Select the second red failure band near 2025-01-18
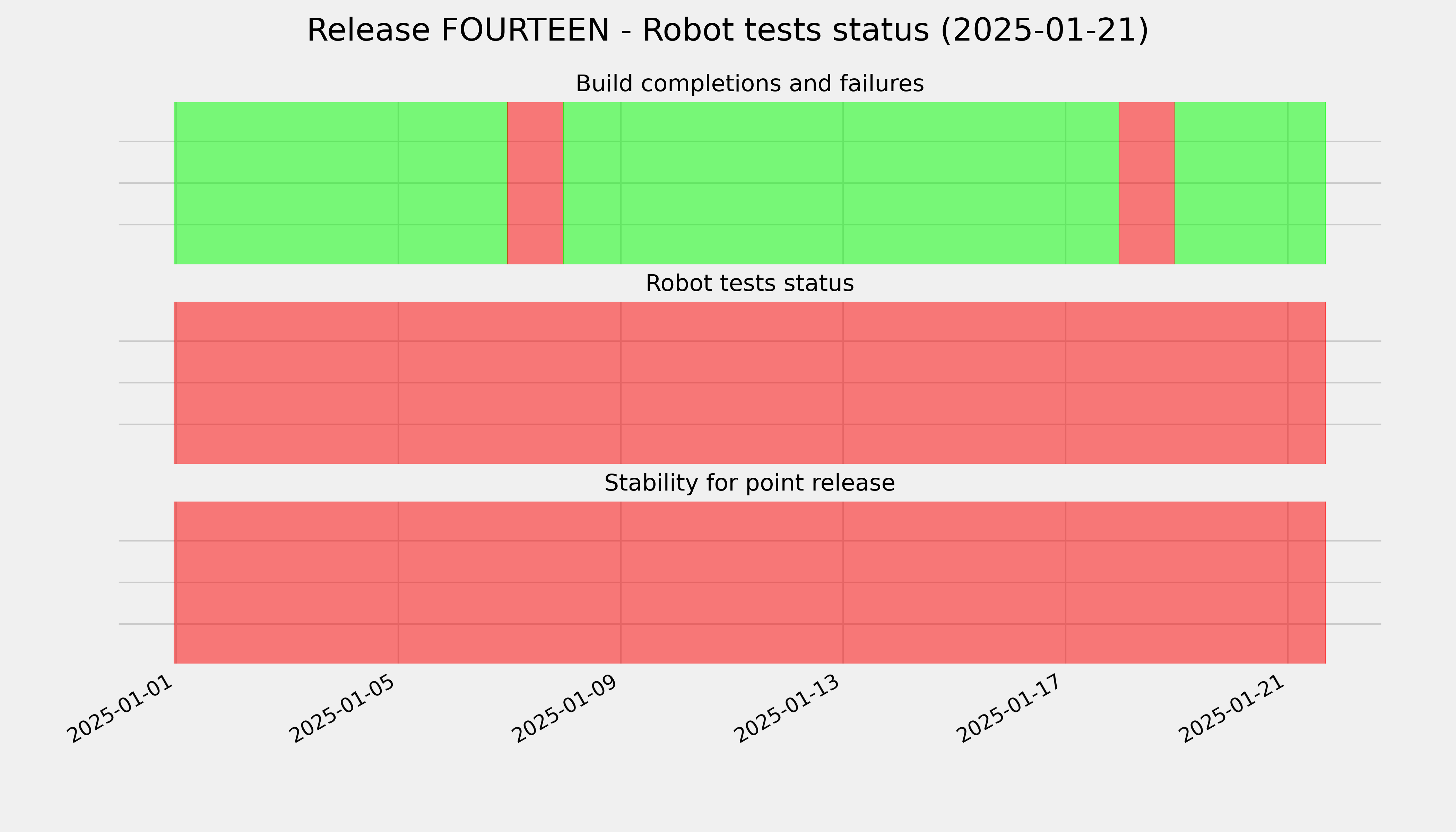This screenshot has height=832, width=1456. [1147, 183]
